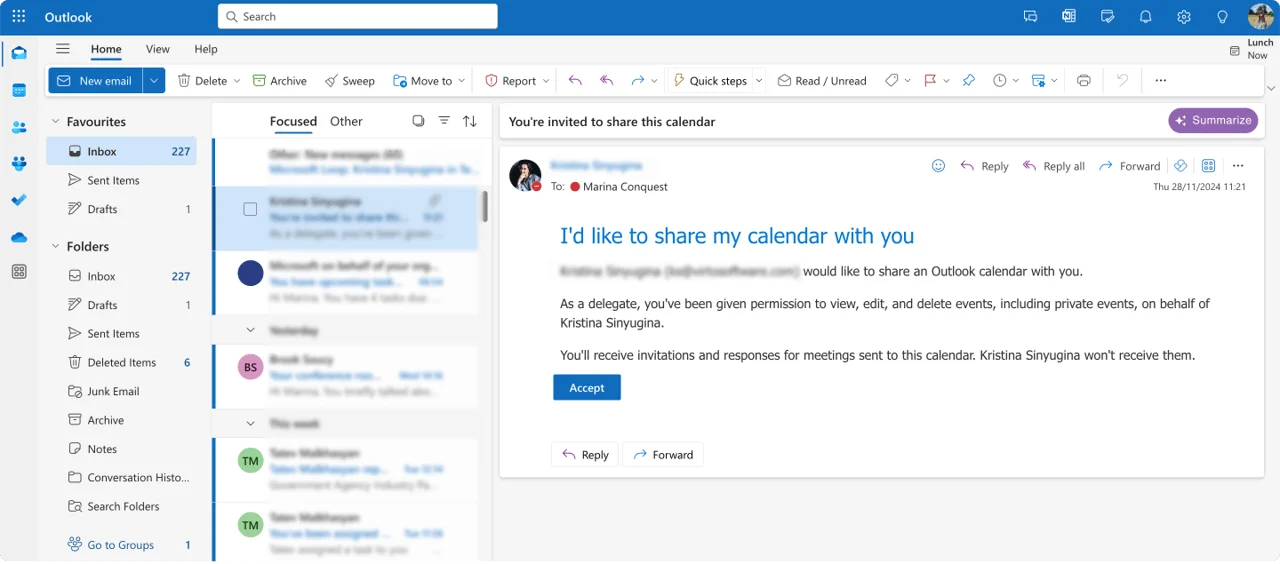The height and width of the screenshot is (564, 1280).
Task: Click Forward button below the email body
Action: coord(663,455)
